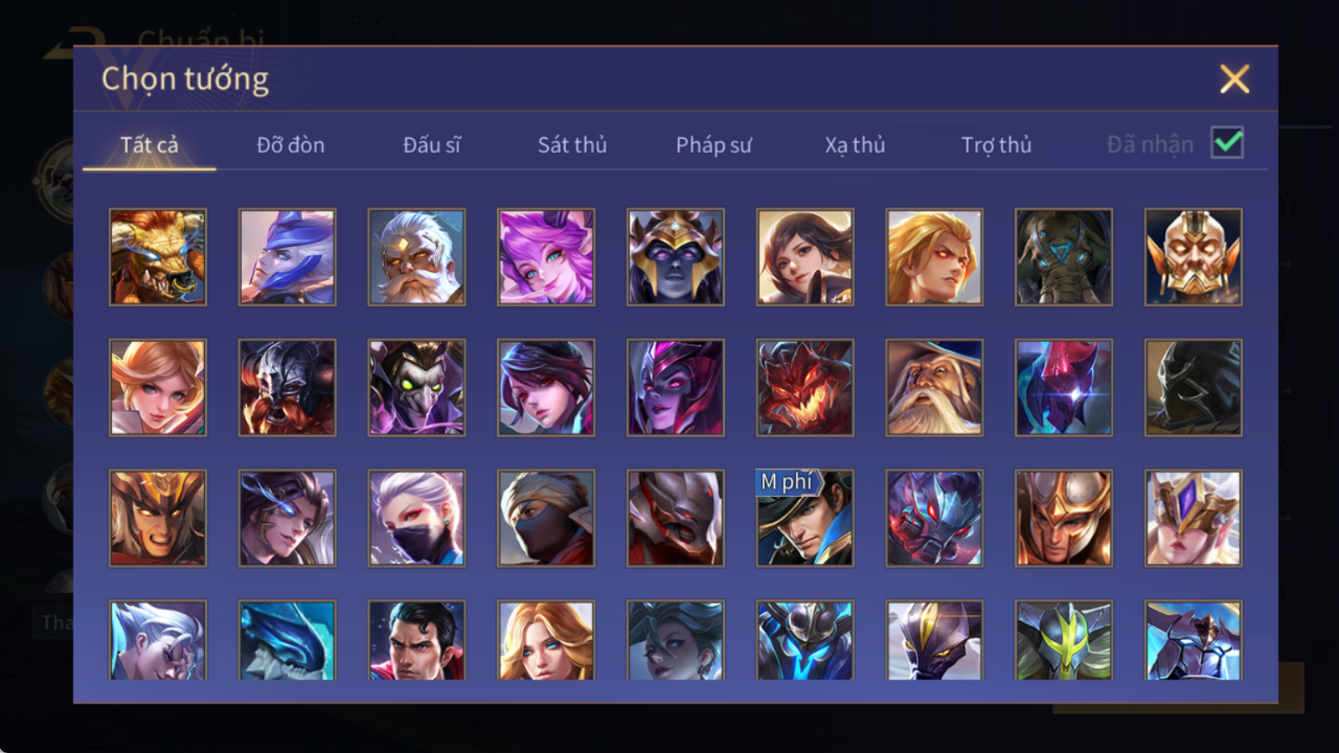
Task: Pick the blonde red-eyed male hero
Action: (x=934, y=257)
